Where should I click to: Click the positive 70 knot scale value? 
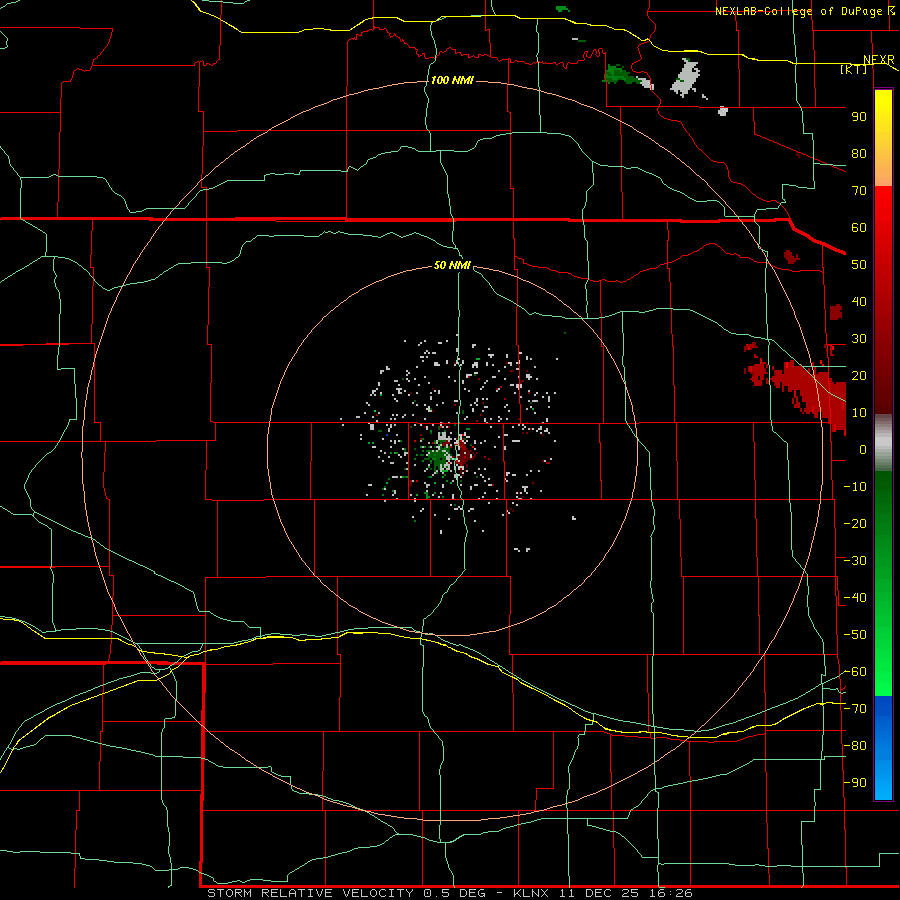859,191
